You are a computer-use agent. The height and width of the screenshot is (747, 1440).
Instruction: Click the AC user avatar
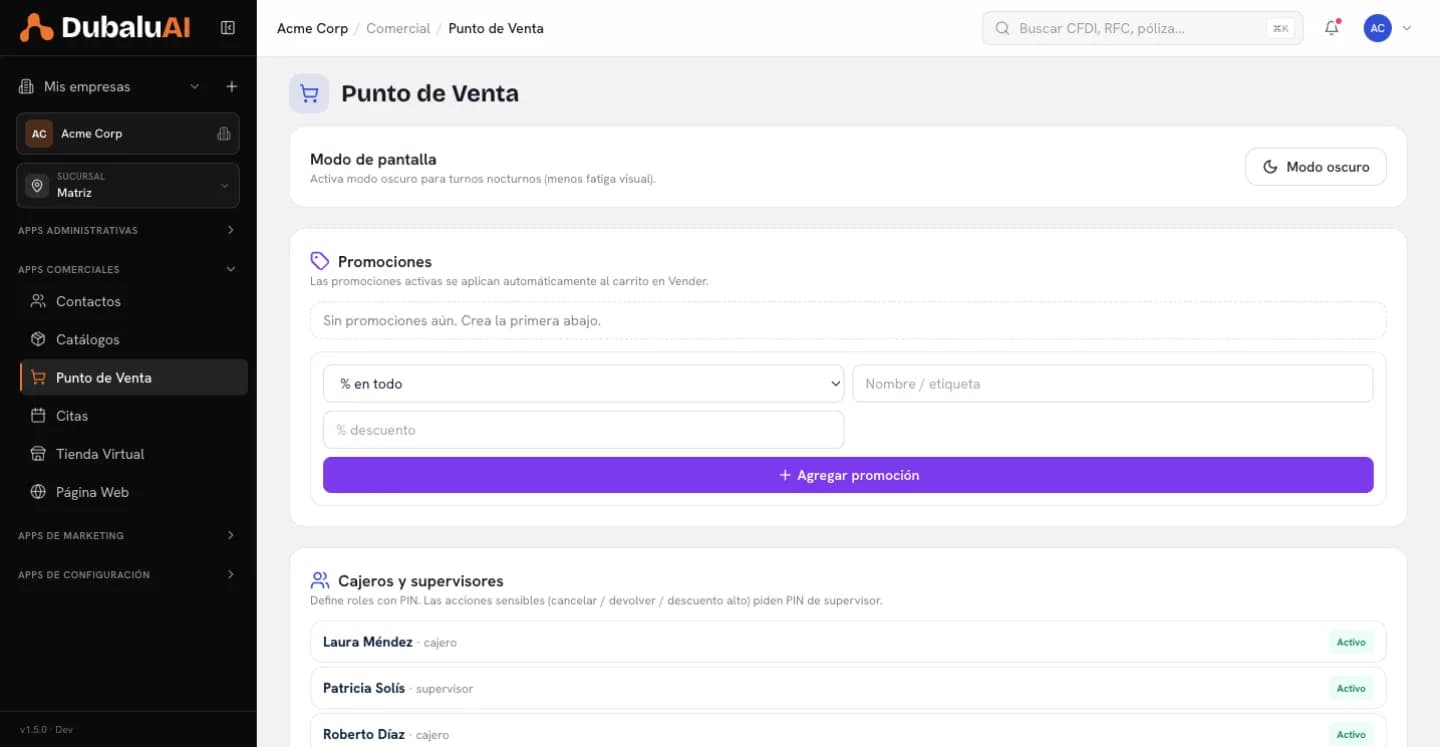click(1378, 28)
